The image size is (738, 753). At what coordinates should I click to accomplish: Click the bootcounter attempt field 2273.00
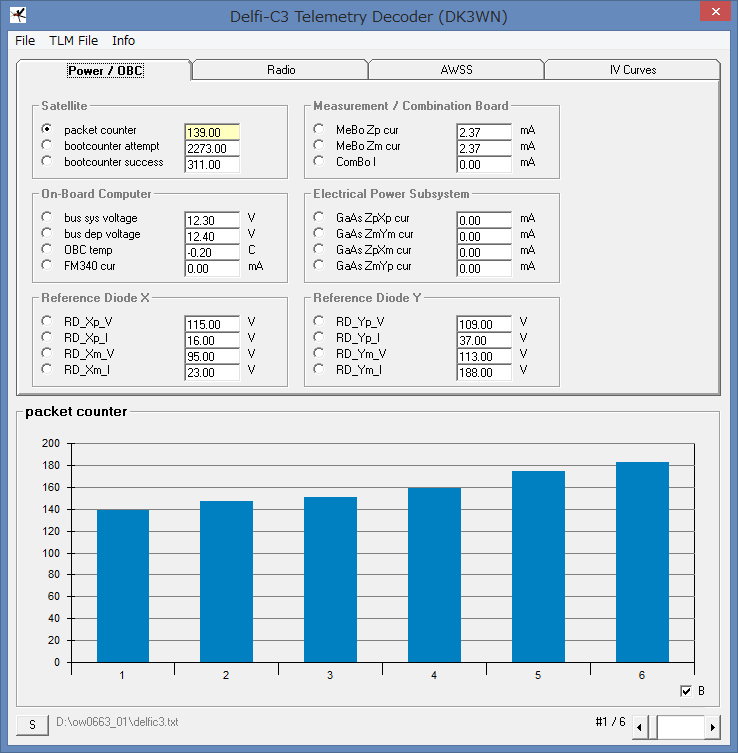[x=212, y=148]
